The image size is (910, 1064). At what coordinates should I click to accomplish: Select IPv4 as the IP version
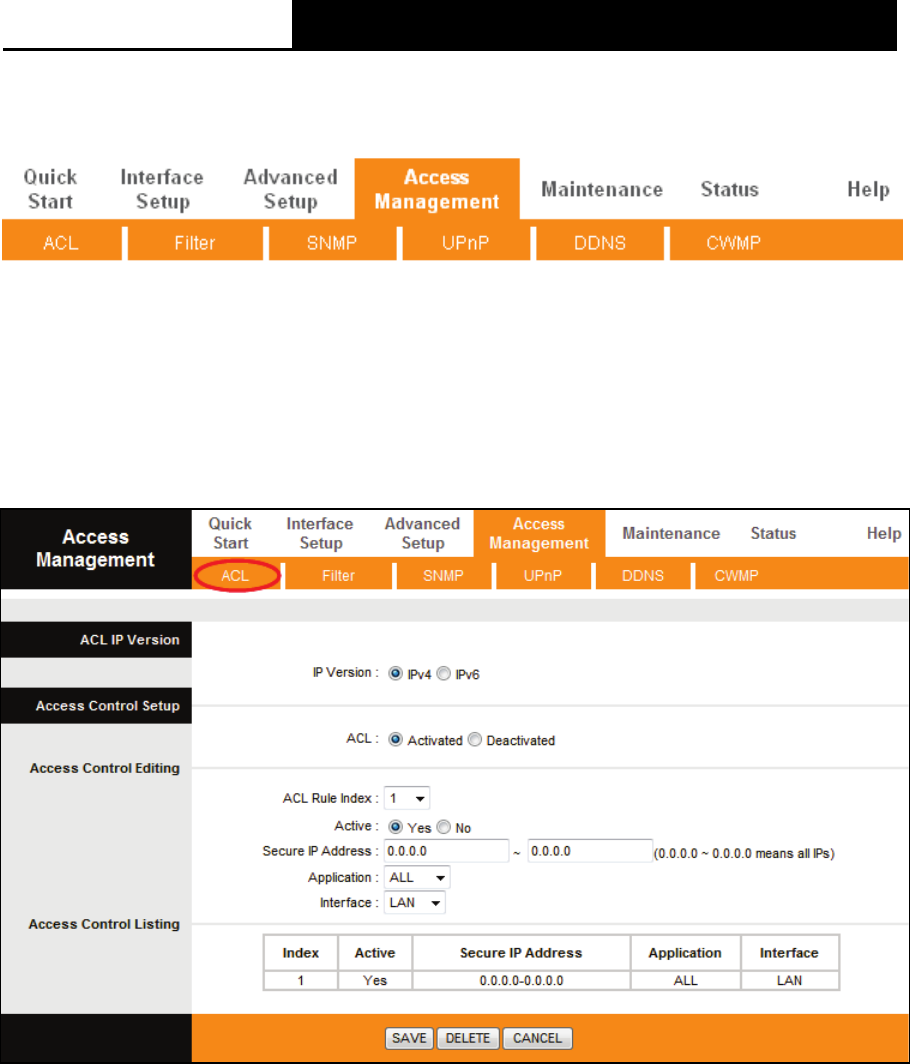tap(395, 674)
